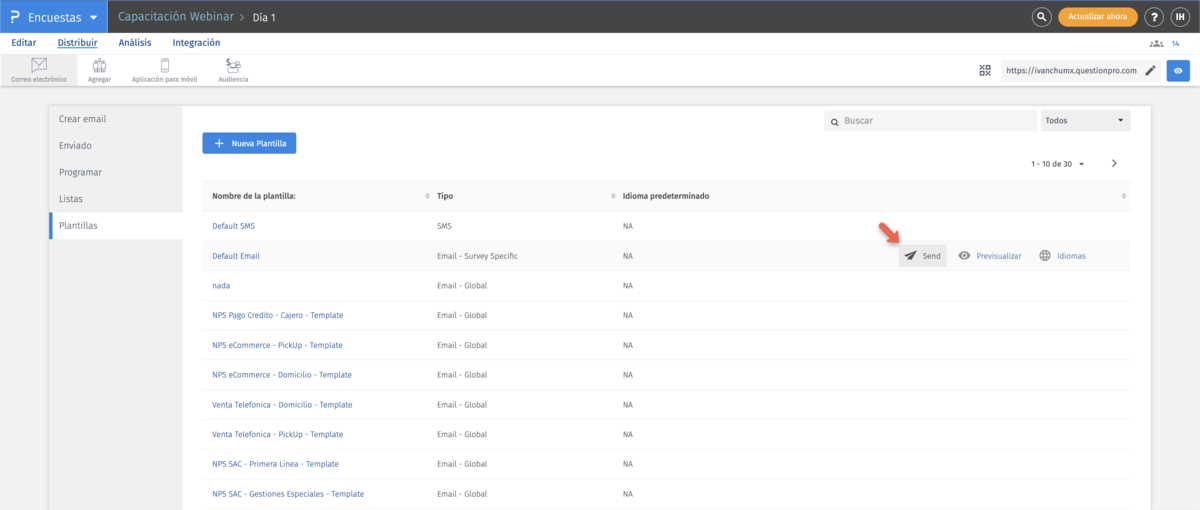The image size is (1200, 510).
Task: Preview Default Email with Previsualizar
Action: coord(990,256)
